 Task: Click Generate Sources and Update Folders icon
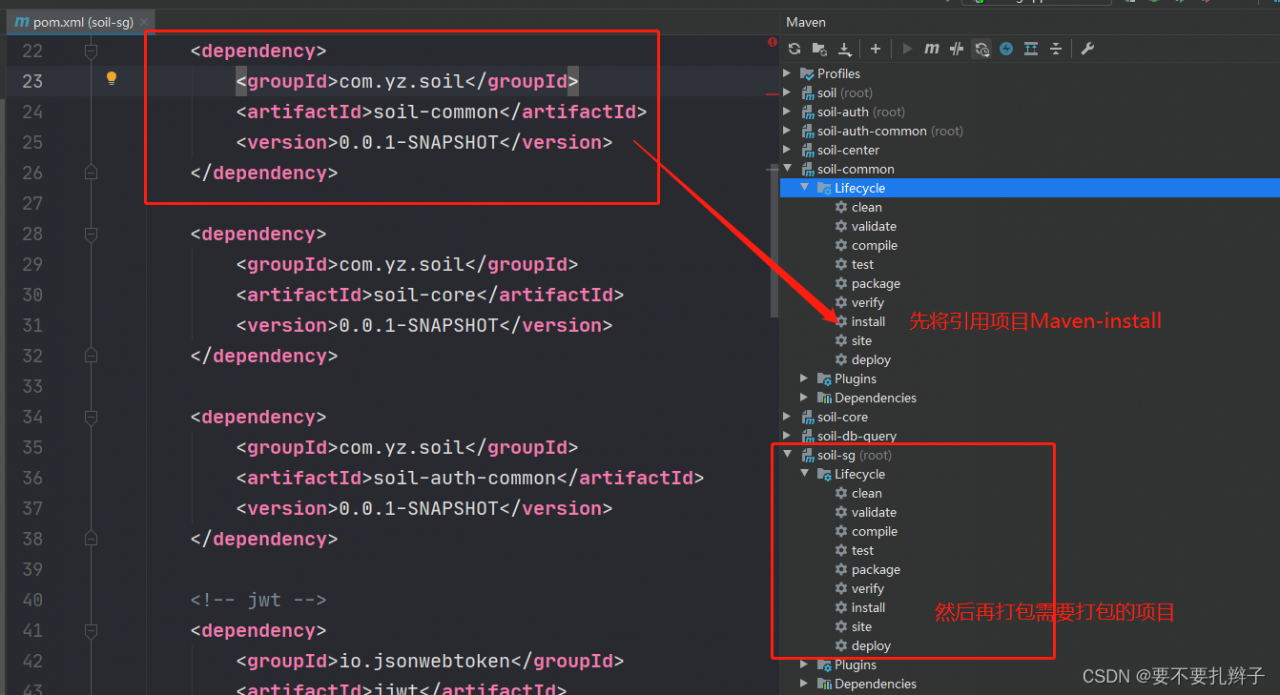[820, 49]
